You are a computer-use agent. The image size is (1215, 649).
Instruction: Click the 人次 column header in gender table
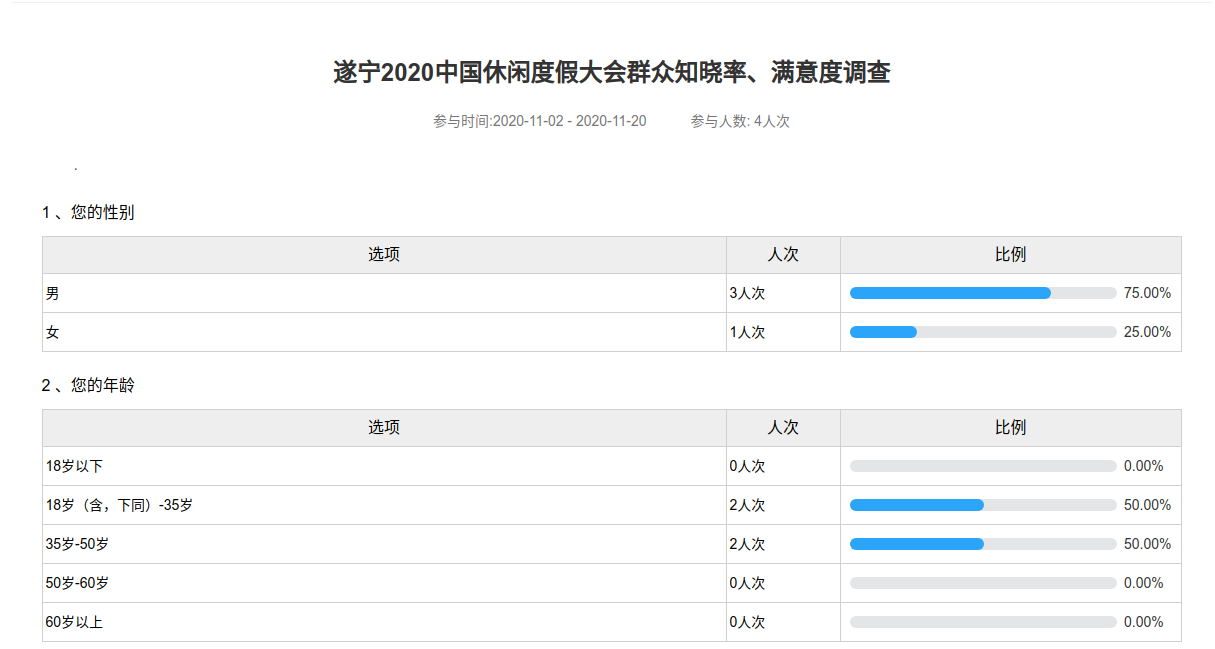tap(783, 255)
